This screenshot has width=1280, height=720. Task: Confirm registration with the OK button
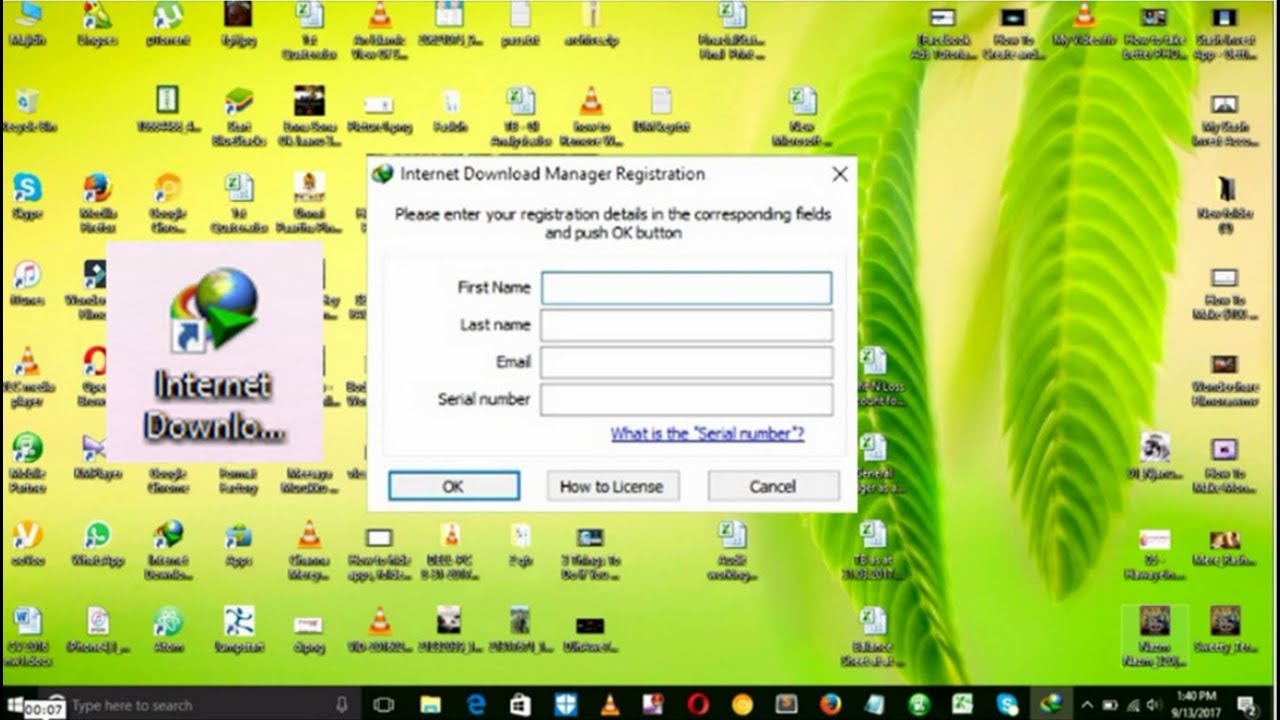click(x=454, y=486)
